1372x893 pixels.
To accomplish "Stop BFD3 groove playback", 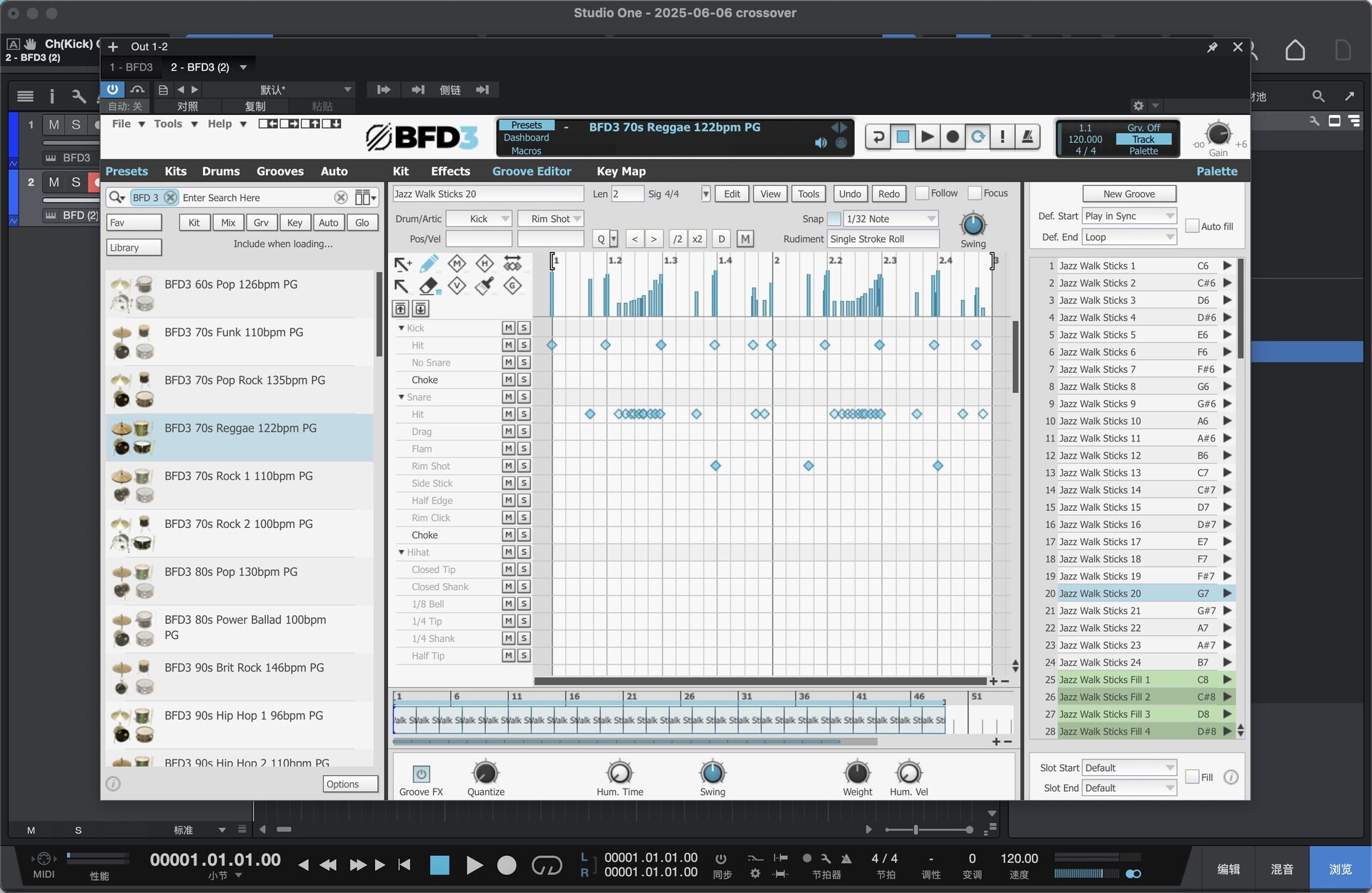I will pyautogui.click(x=903, y=136).
